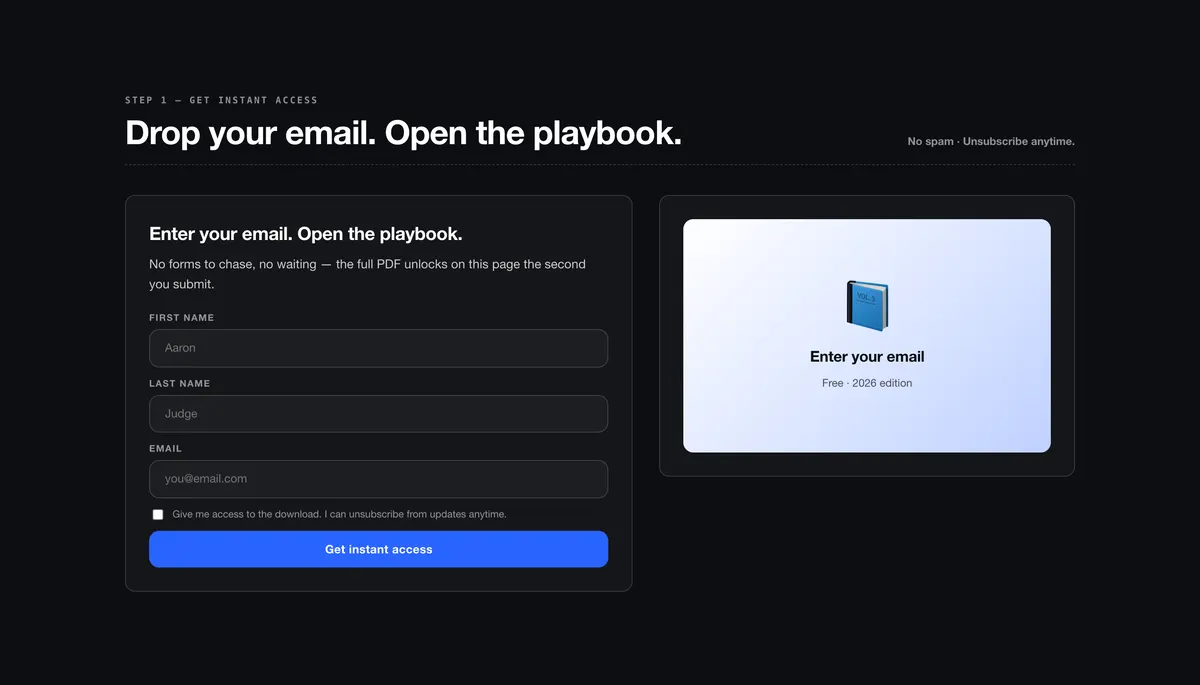This screenshot has height=685, width=1200.
Task: Click the First Name input field
Action: coord(378,348)
